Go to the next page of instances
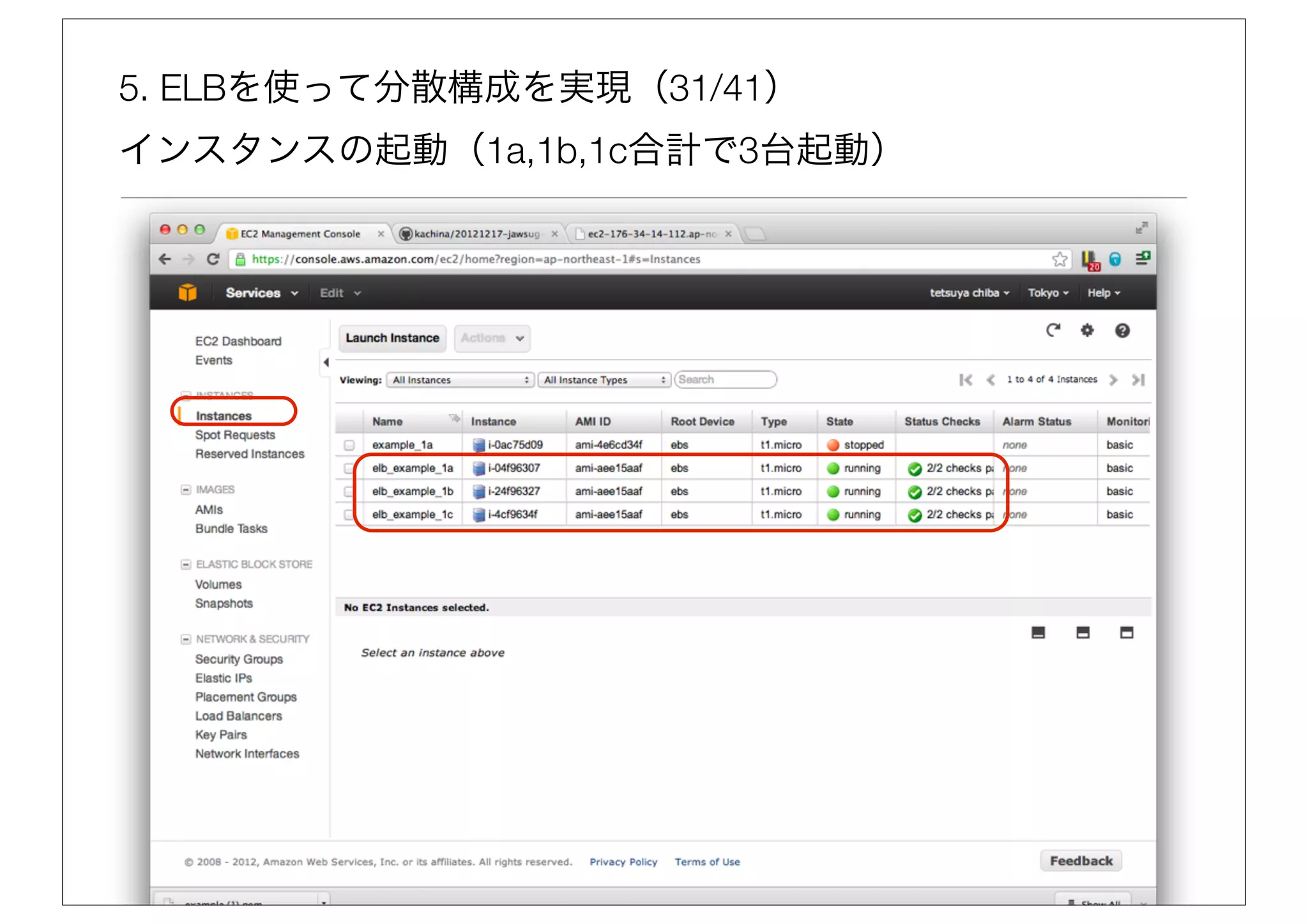Viewport: 1308px width, 924px height. pyautogui.click(x=1113, y=380)
